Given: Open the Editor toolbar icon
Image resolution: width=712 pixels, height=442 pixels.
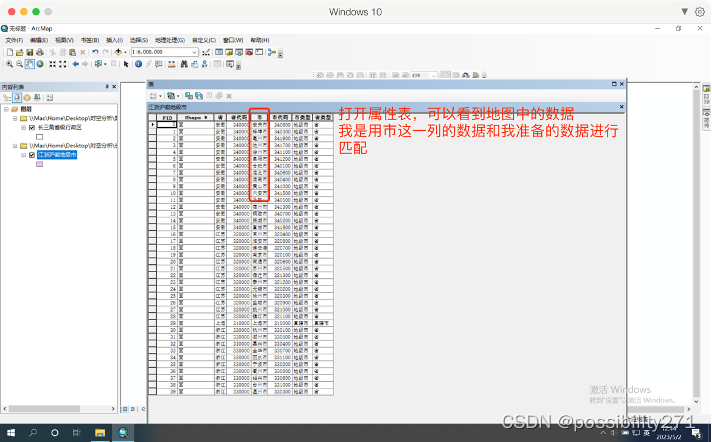Looking at the screenshot, I should pyautogui.click(x=206, y=52).
